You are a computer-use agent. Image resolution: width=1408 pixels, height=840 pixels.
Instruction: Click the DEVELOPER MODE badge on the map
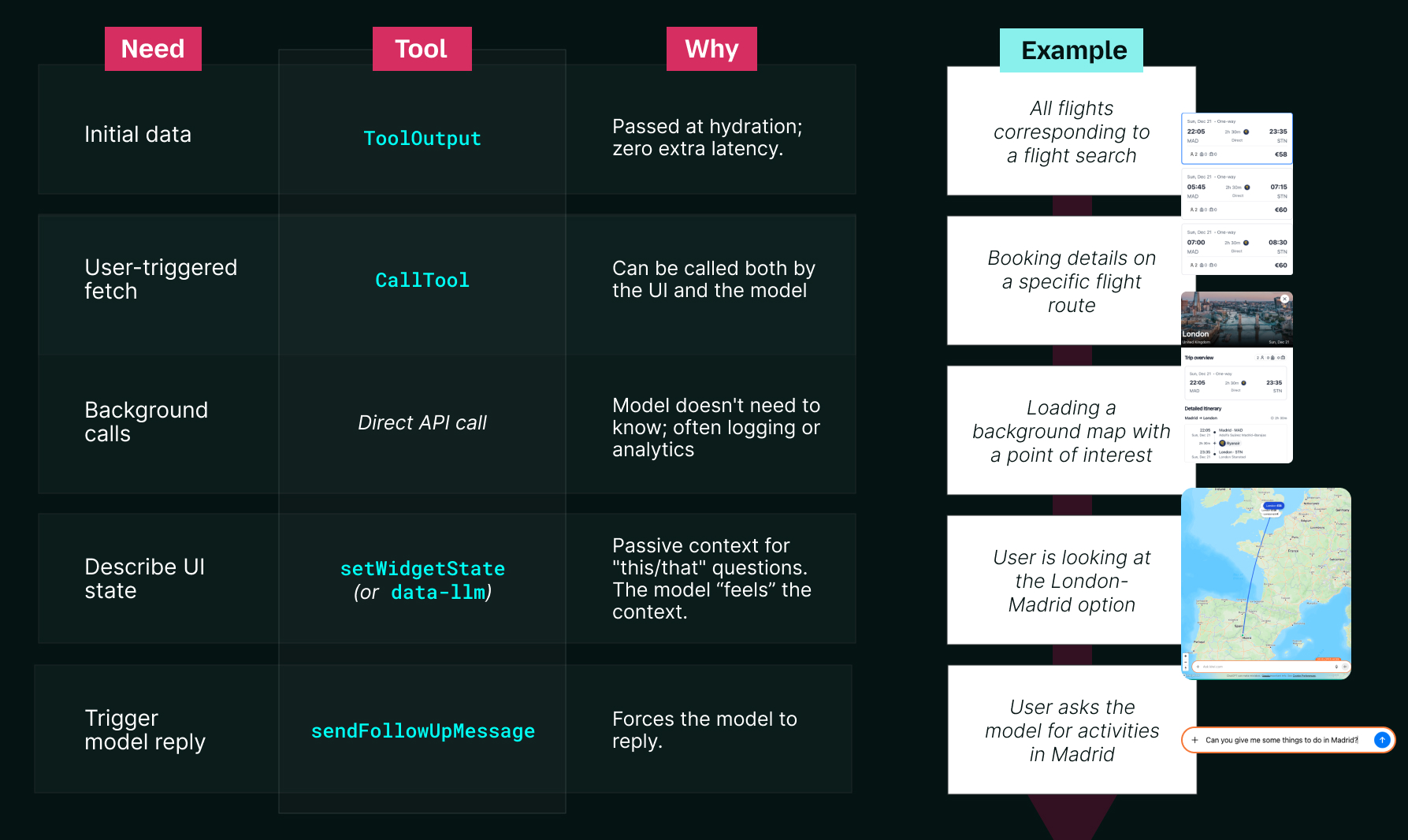click(x=1328, y=660)
